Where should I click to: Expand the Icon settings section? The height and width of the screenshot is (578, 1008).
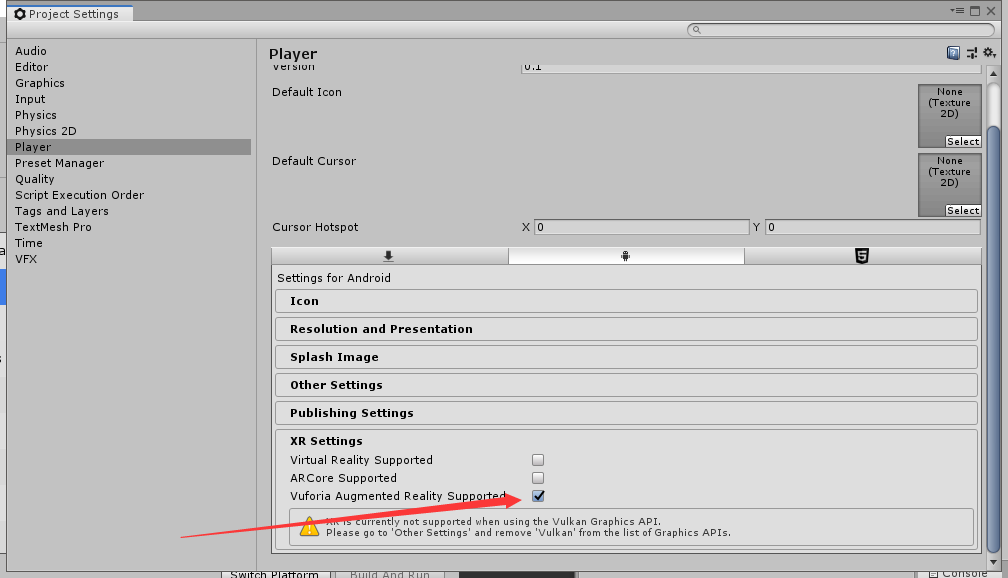626,301
